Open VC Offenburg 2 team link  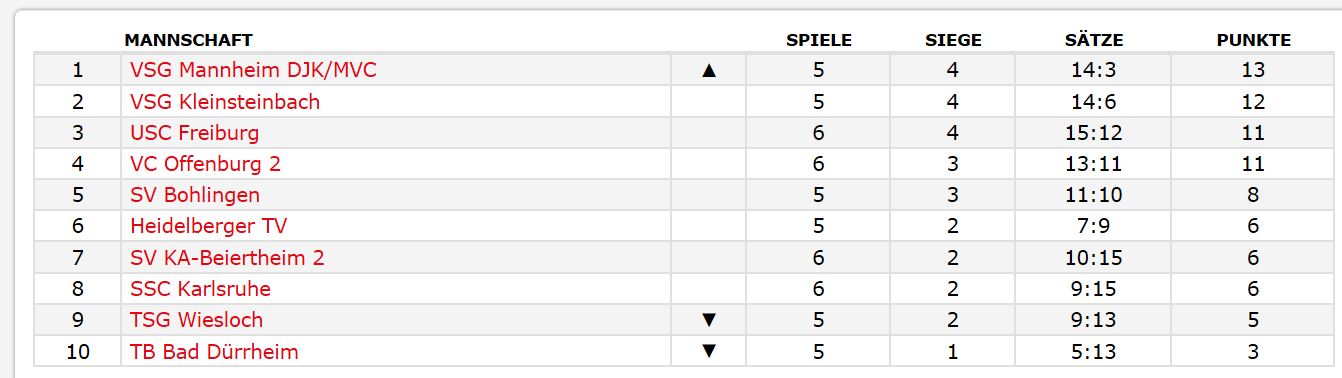click(205, 164)
